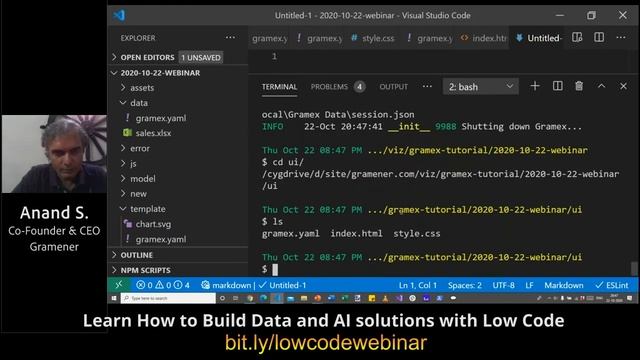Viewport: 640px width, 360px height.
Task: Open remote window indicator in status bar
Action: pos(119,285)
